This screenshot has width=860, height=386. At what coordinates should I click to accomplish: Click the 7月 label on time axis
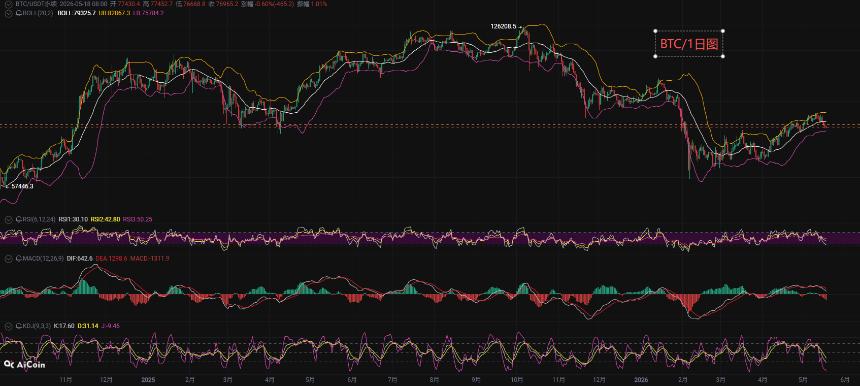click(x=393, y=379)
